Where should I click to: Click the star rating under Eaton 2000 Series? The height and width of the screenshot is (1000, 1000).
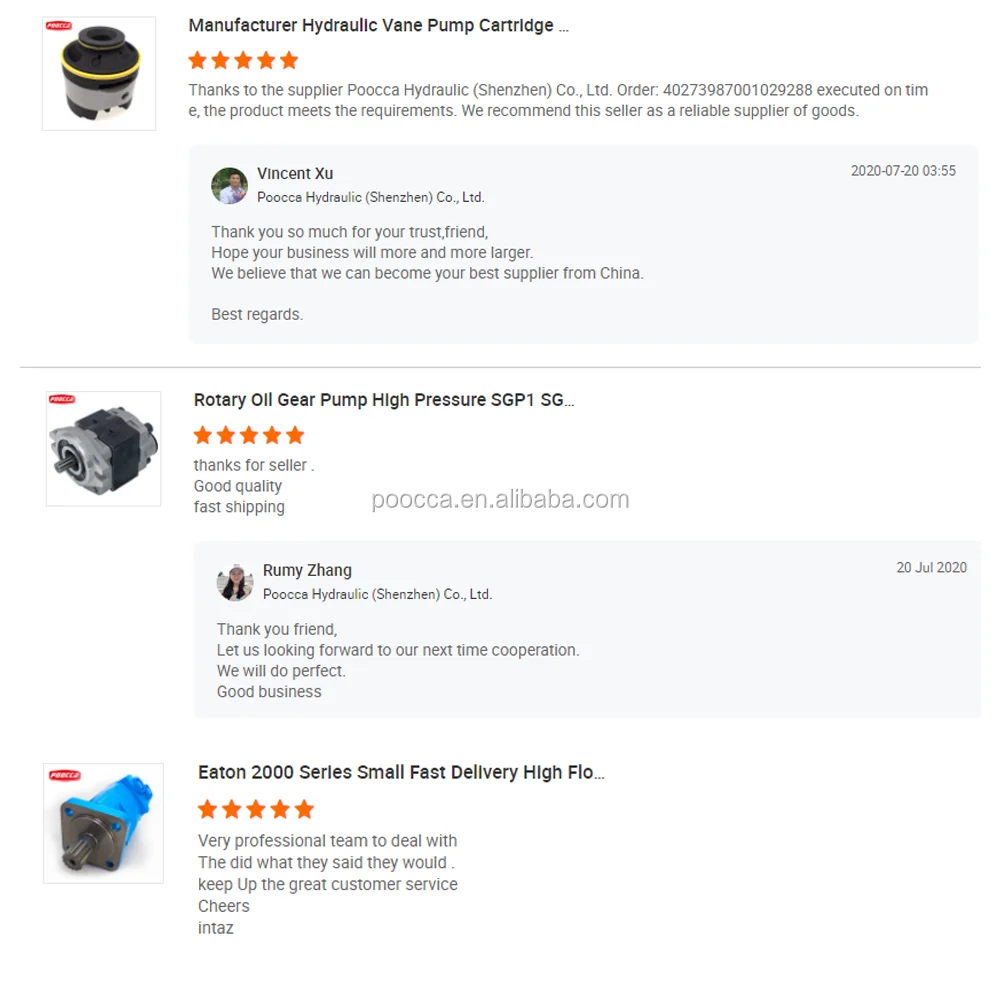pos(256,809)
